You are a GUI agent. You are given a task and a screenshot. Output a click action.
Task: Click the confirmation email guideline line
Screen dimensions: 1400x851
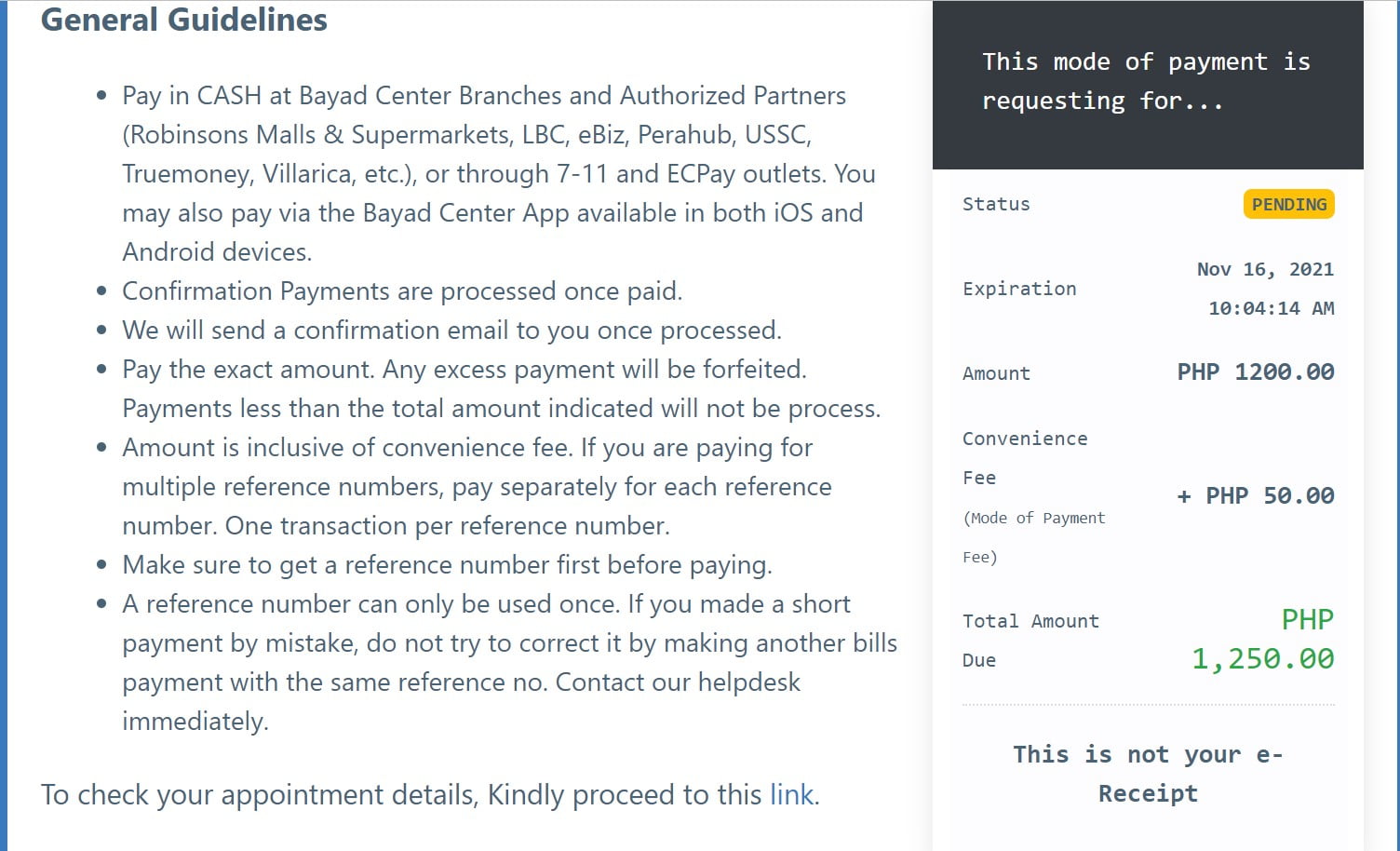(x=451, y=331)
